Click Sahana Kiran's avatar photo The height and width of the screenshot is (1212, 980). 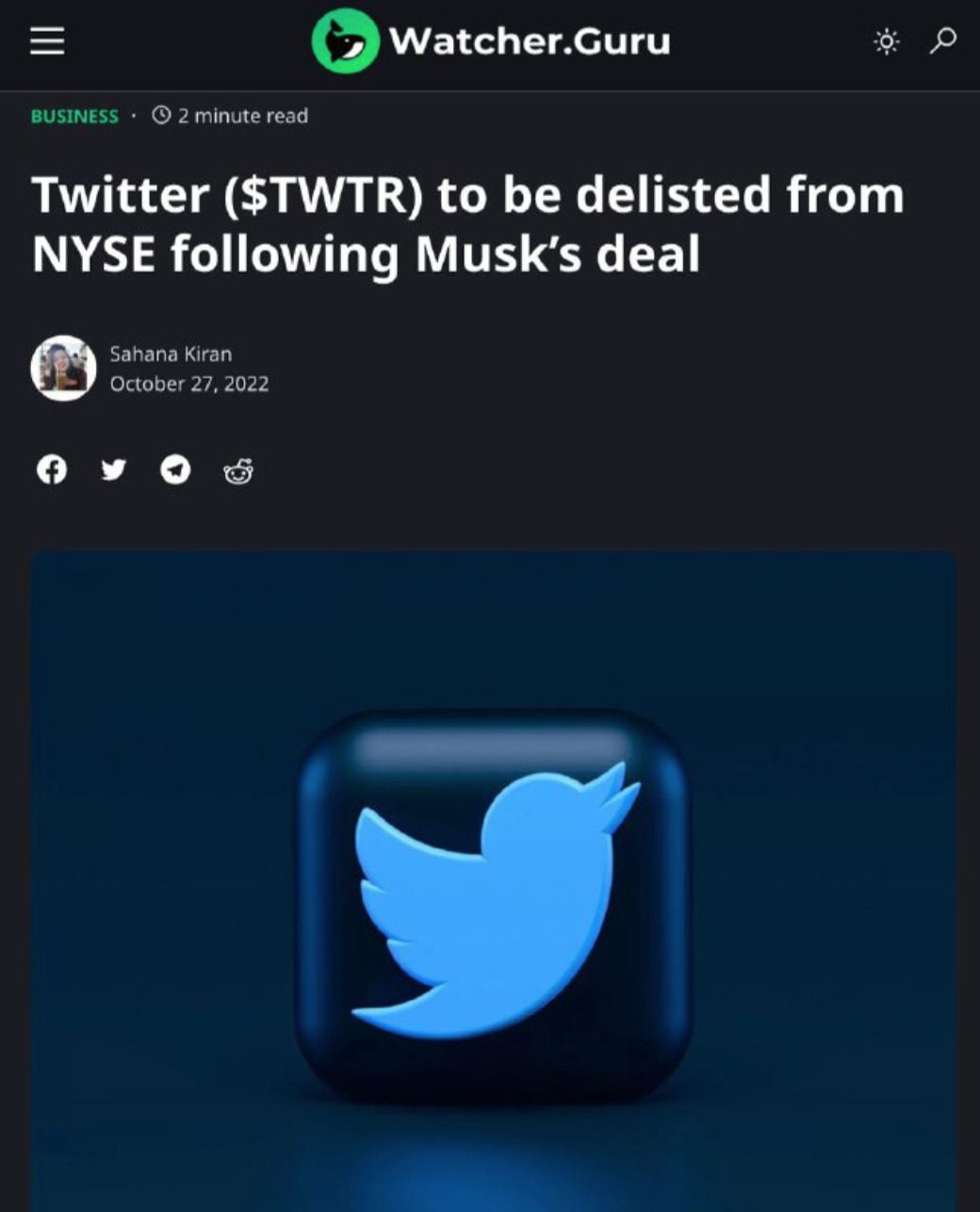pos(63,369)
